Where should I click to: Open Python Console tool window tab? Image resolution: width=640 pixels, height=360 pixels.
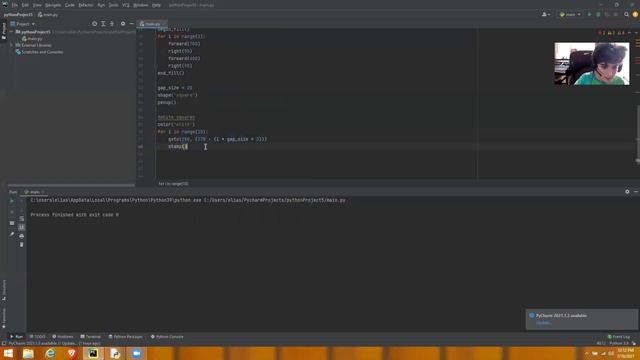pyautogui.click(x=167, y=337)
